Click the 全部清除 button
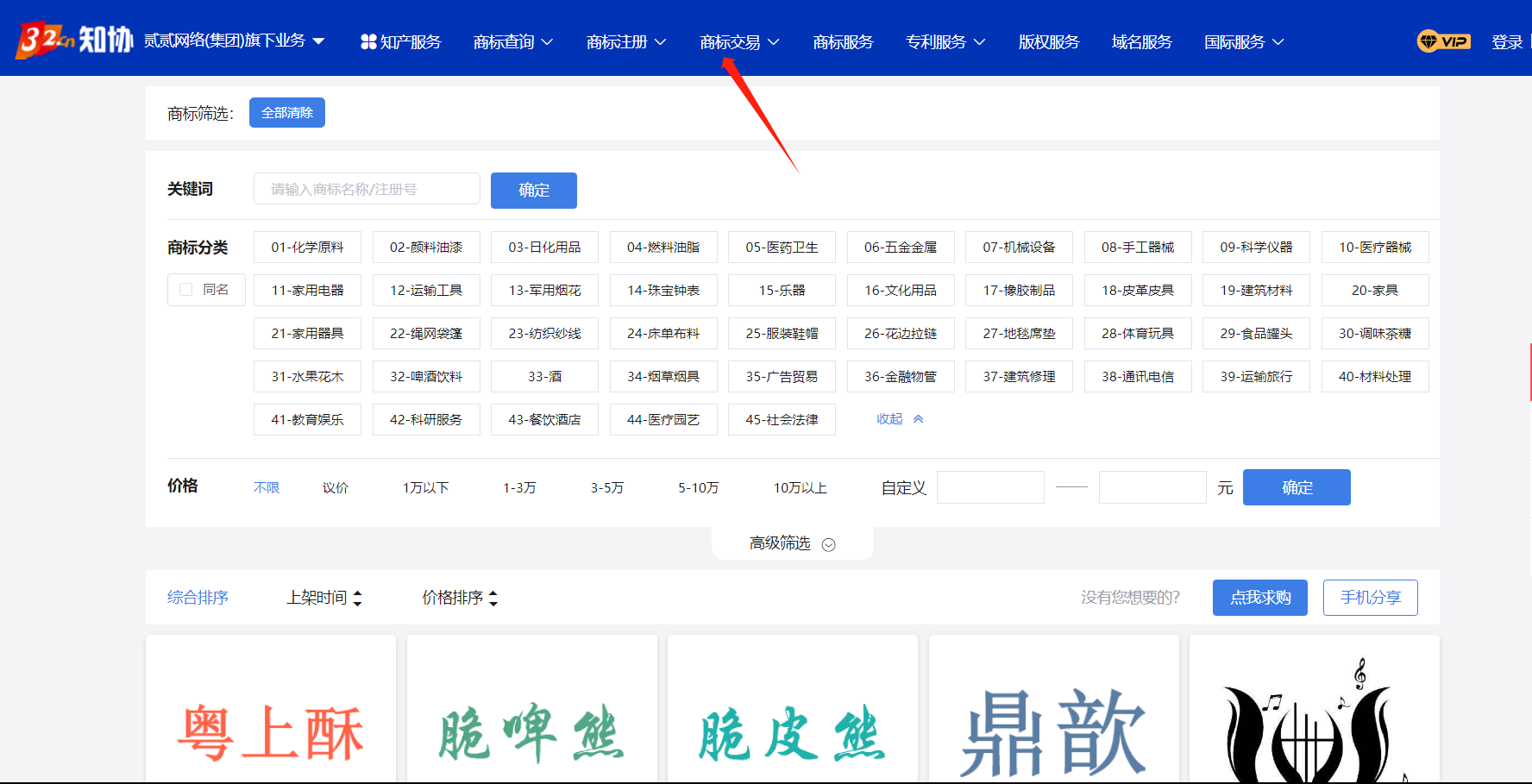 coord(287,112)
